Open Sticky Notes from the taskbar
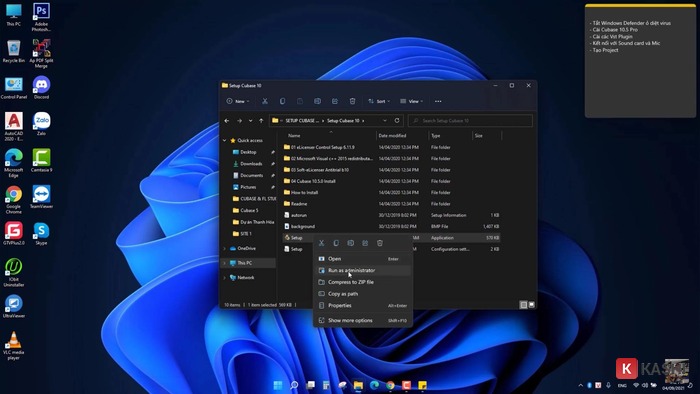 click(422, 385)
